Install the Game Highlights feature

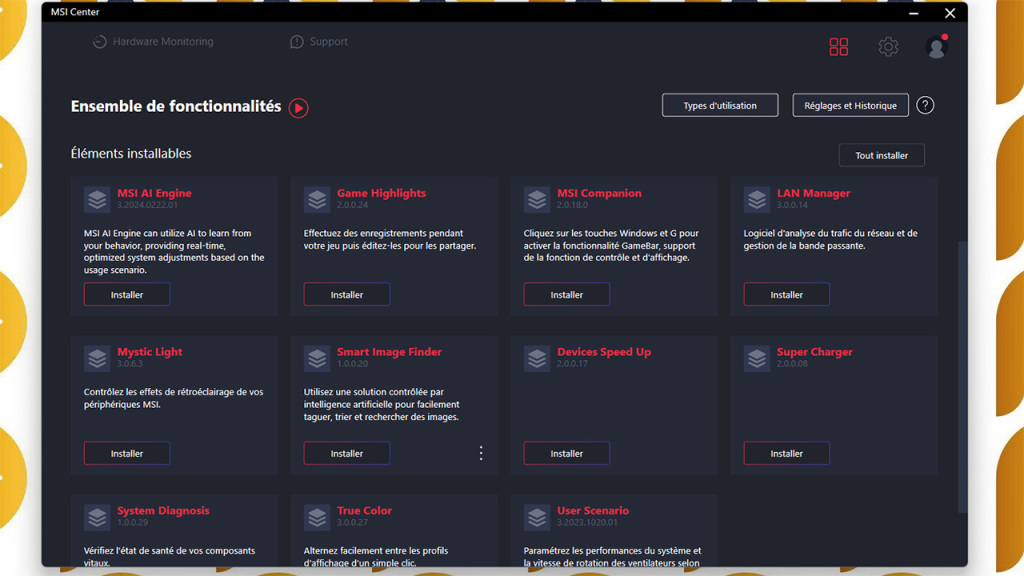click(347, 295)
